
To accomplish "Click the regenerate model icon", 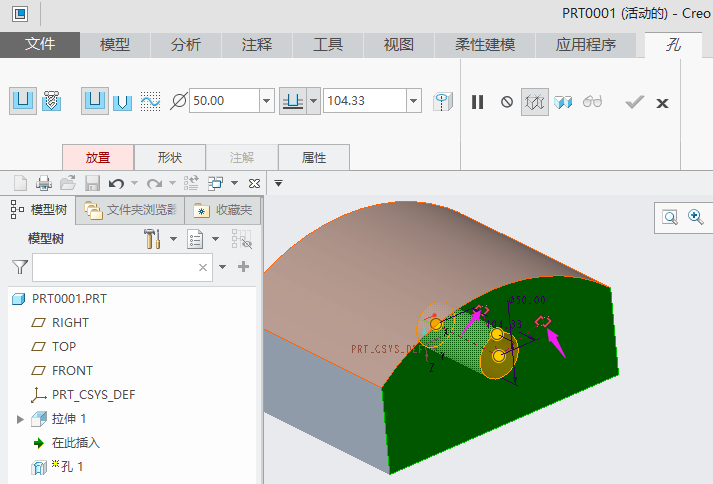I will 191,183.
